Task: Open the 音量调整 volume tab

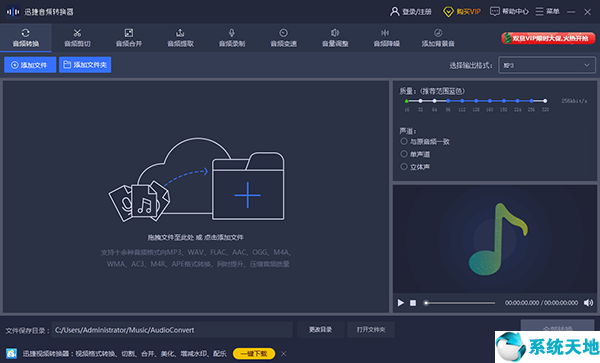Action: click(x=335, y=37)
